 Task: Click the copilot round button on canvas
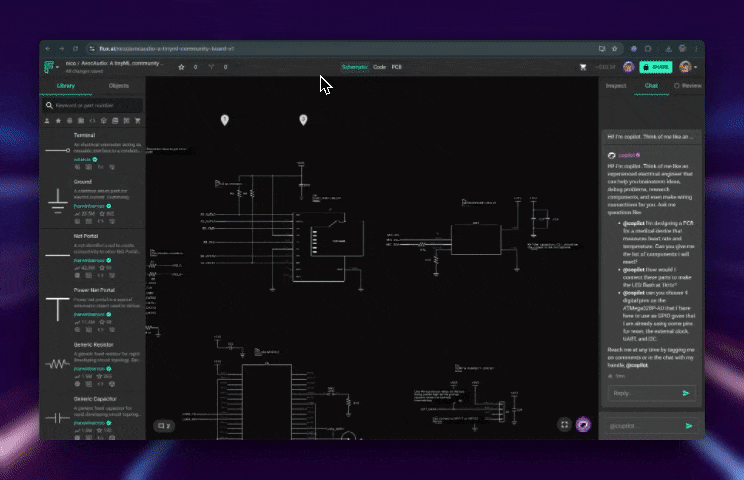coord(583,425)
